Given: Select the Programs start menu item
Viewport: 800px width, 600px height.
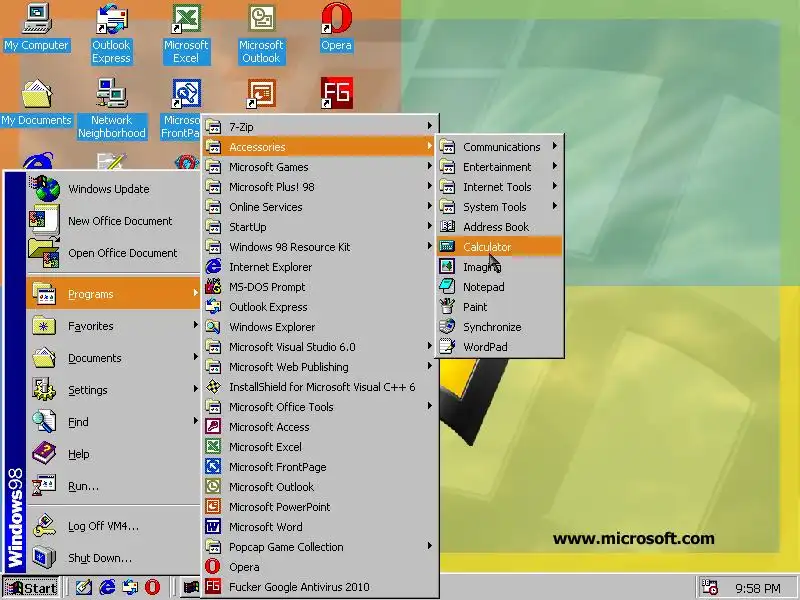Looking at the screenshot, I should click(x=113, y=294).
